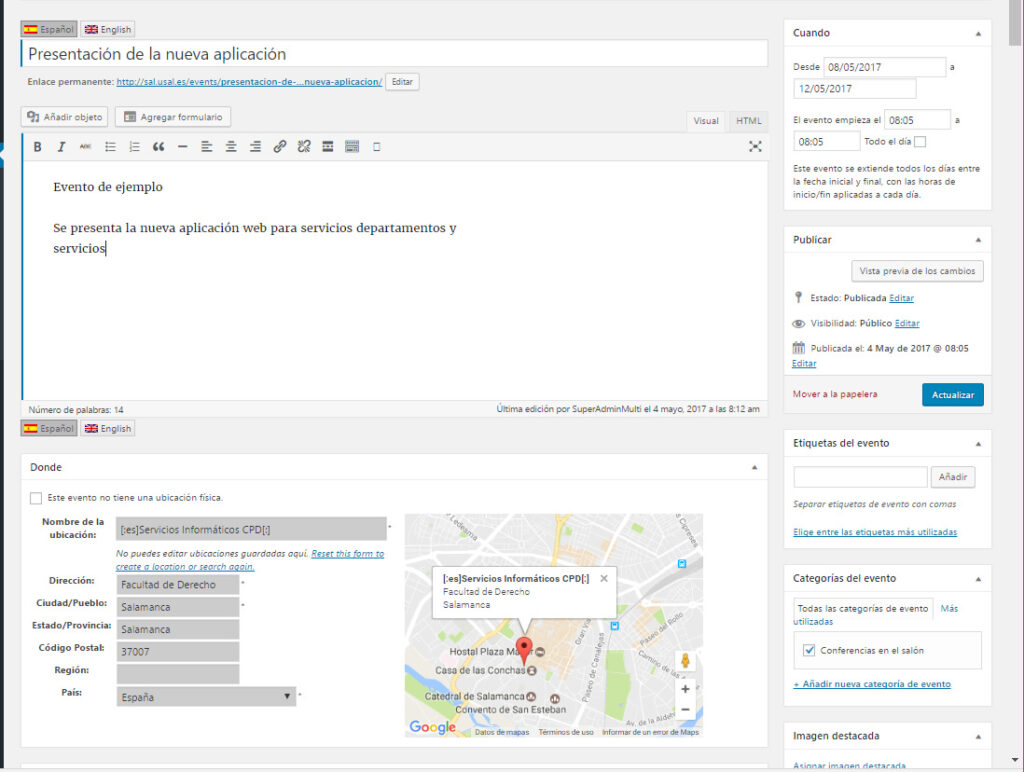Screen dimensions: 1024x772
Task: Switch to the HTML editor tab
Action: 748,121
